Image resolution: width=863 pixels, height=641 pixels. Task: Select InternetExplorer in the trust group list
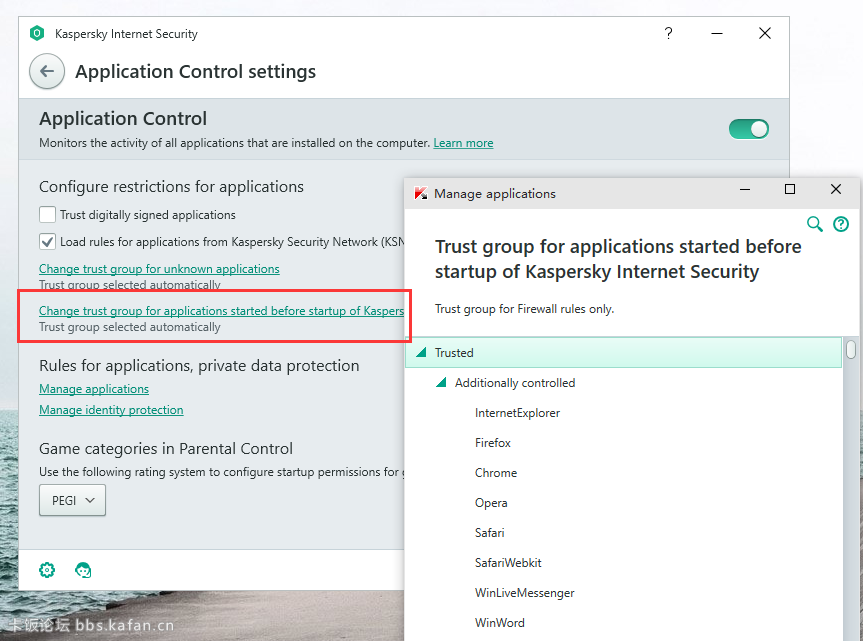[517, 413]
